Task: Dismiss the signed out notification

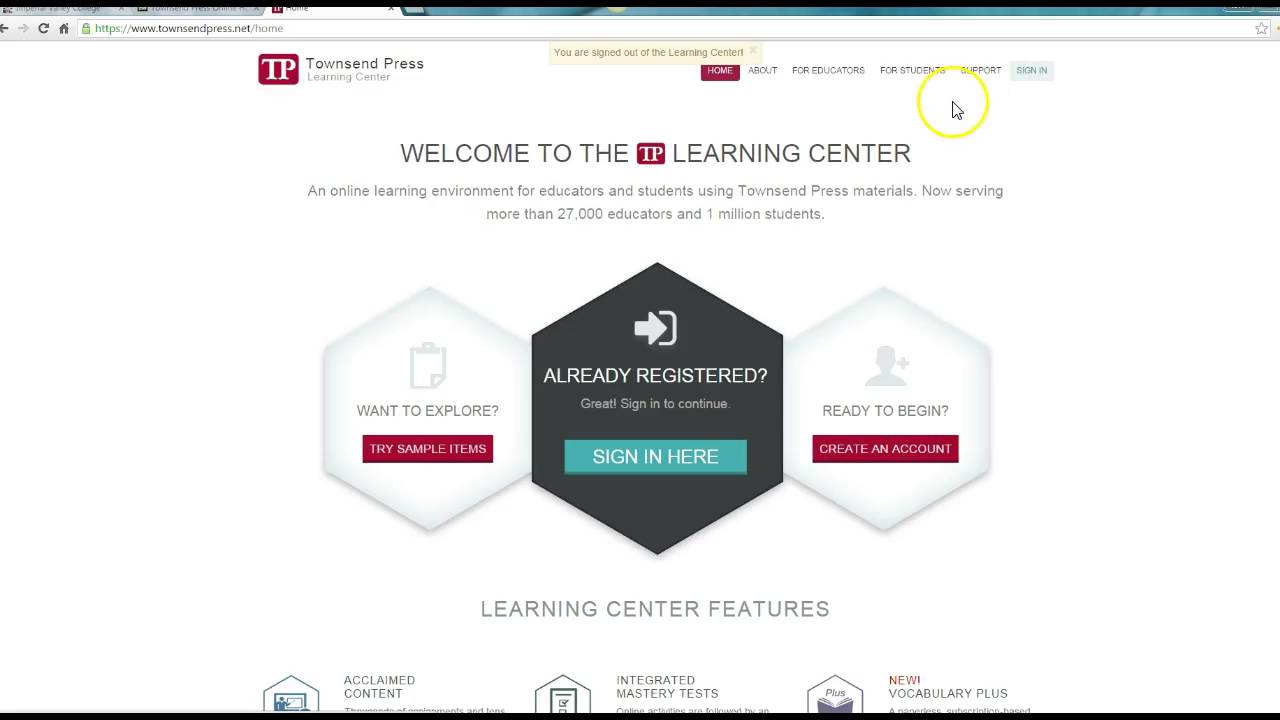Action: click(x=753, y=51)
